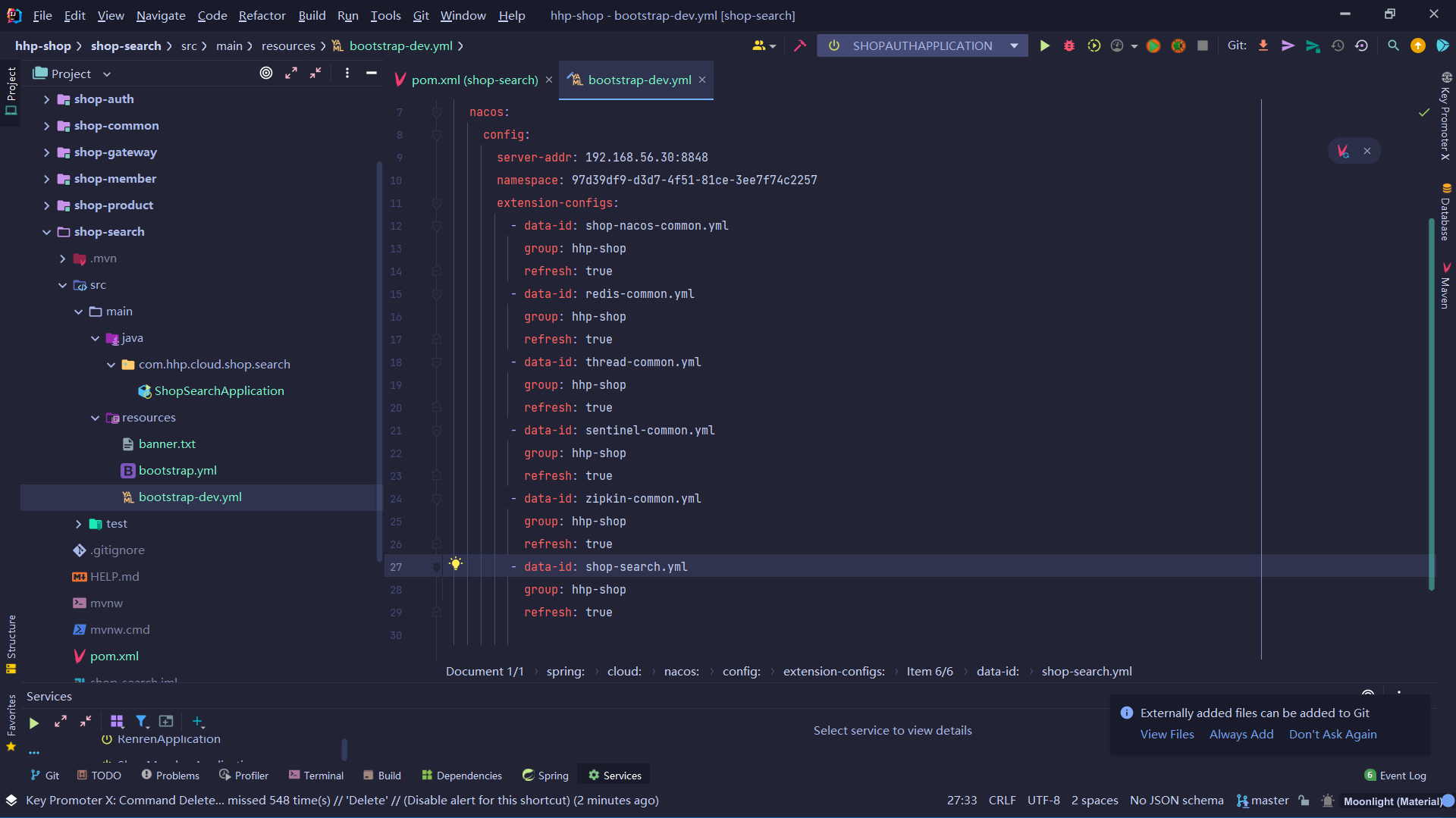Screen dimensions: 1456x818
Task: Expand all services in Services panel
Action: coord(61,721)
